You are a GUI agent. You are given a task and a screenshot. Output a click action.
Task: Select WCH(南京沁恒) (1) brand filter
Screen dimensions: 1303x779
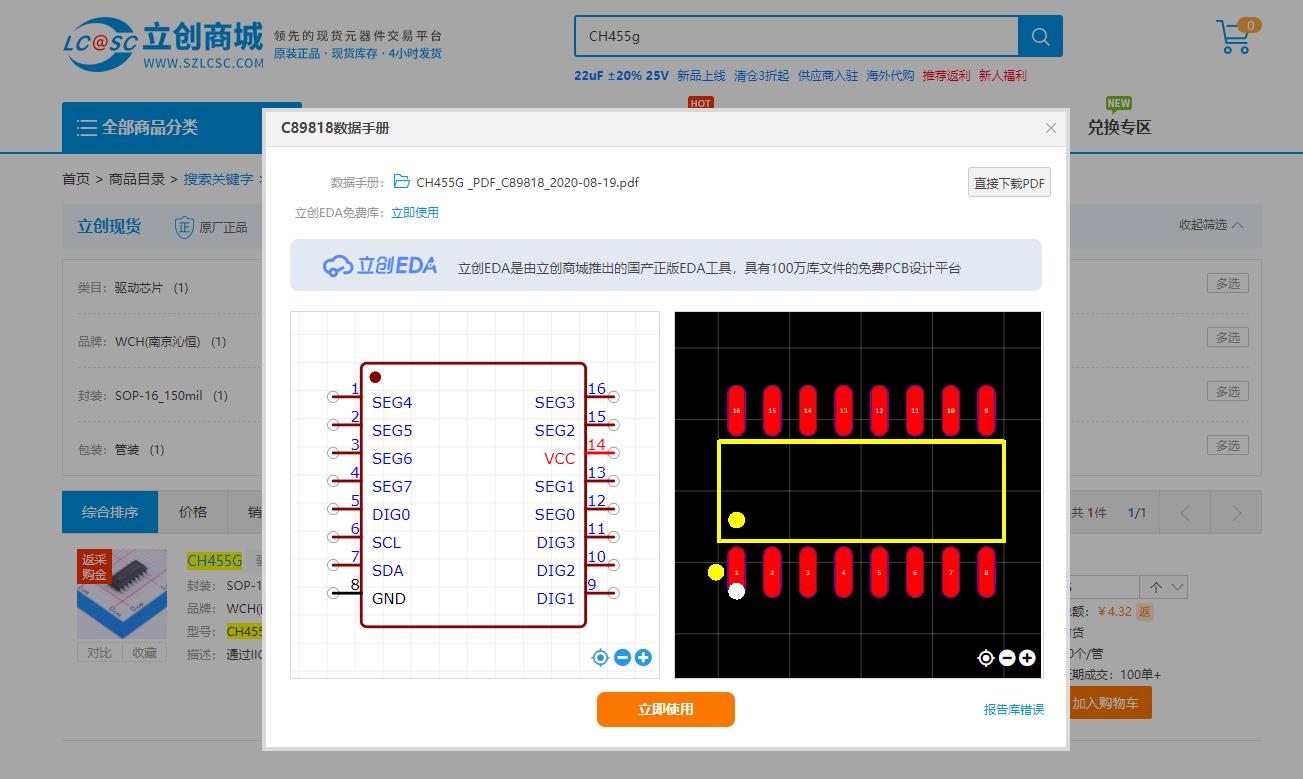(170, 342)
